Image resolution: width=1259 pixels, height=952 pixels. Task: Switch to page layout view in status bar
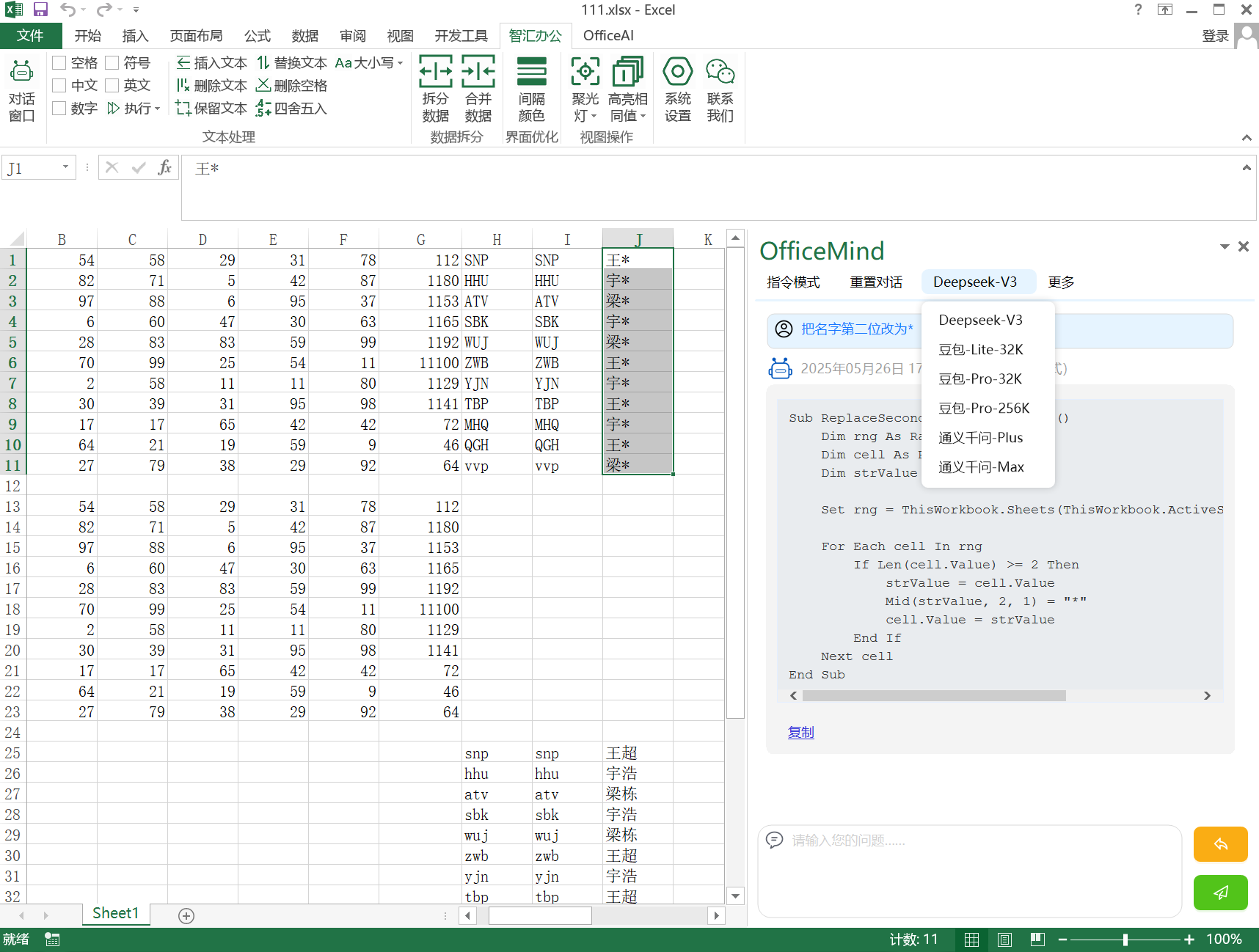1004,940
